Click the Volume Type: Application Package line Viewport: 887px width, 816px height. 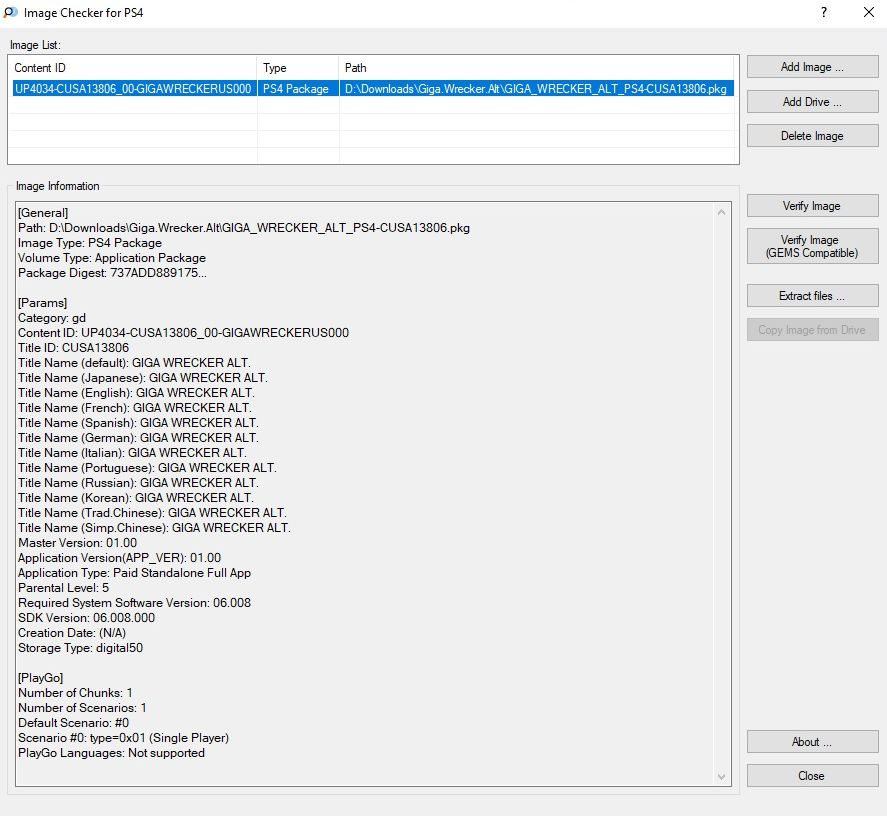pyautogui.click(x=112, y=258)
